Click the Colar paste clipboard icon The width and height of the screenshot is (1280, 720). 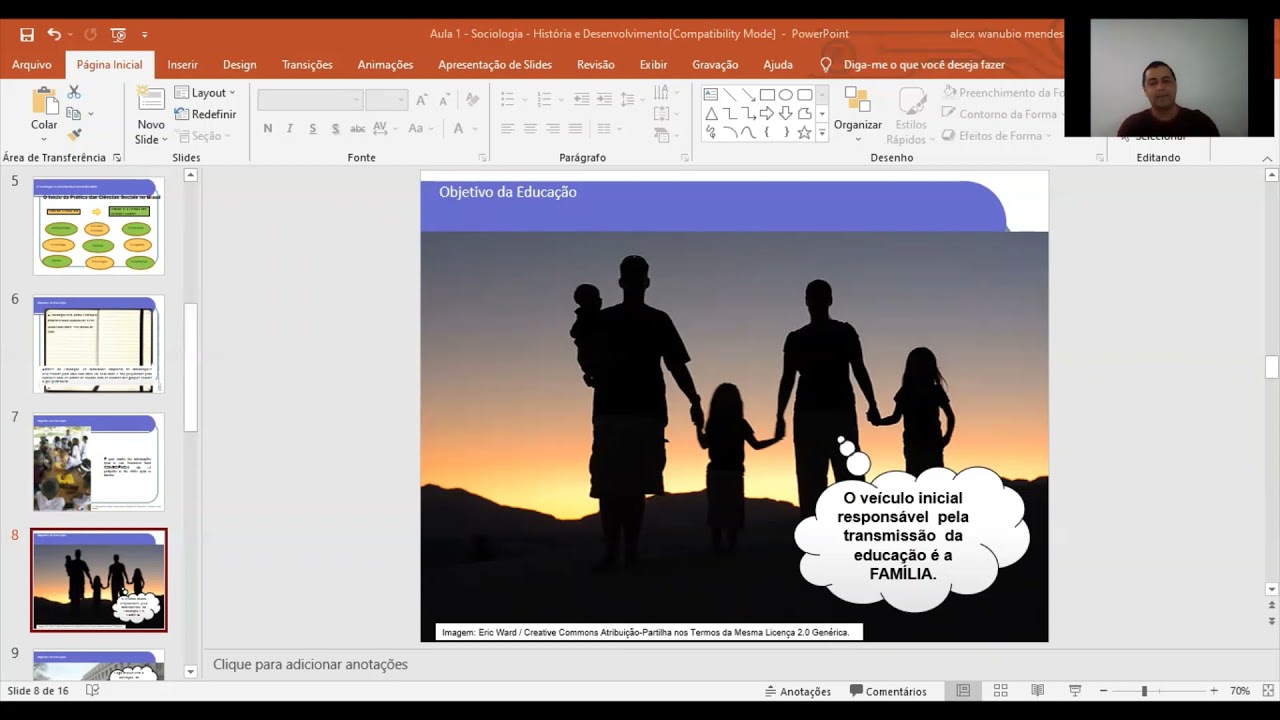(44, 101)
